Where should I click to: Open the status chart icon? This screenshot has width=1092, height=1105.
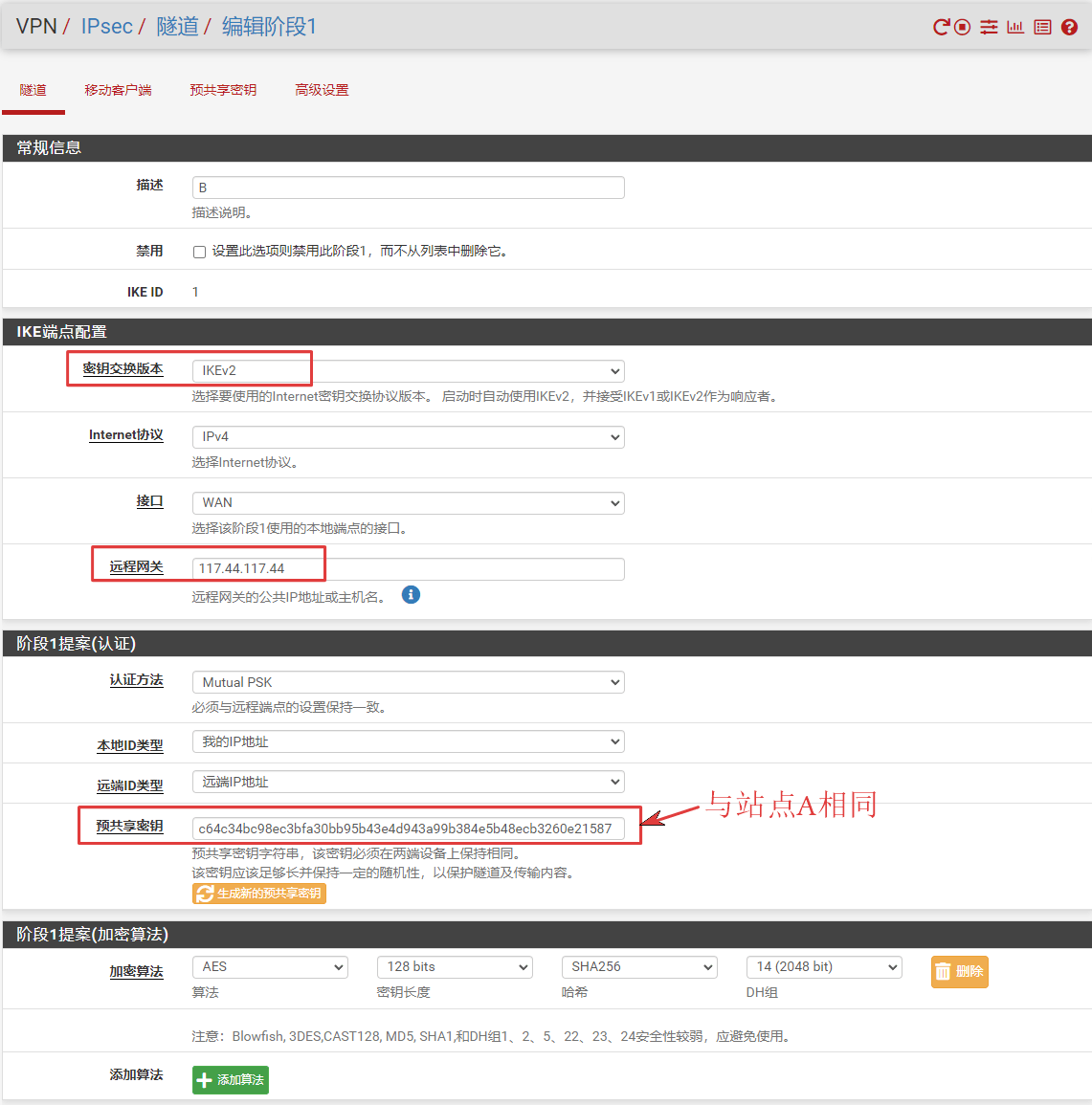[1015, 27]
